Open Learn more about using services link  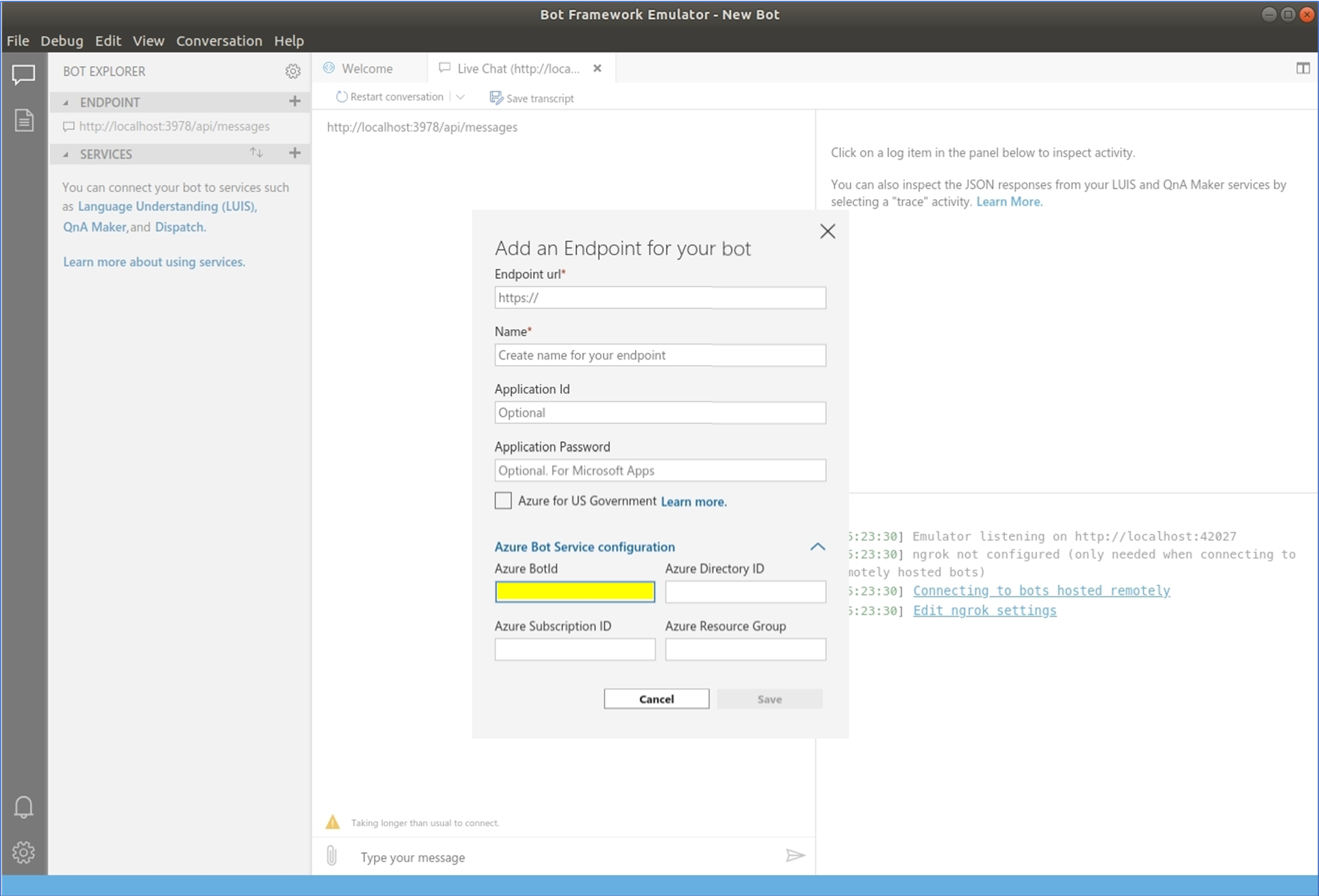(154, 262)
